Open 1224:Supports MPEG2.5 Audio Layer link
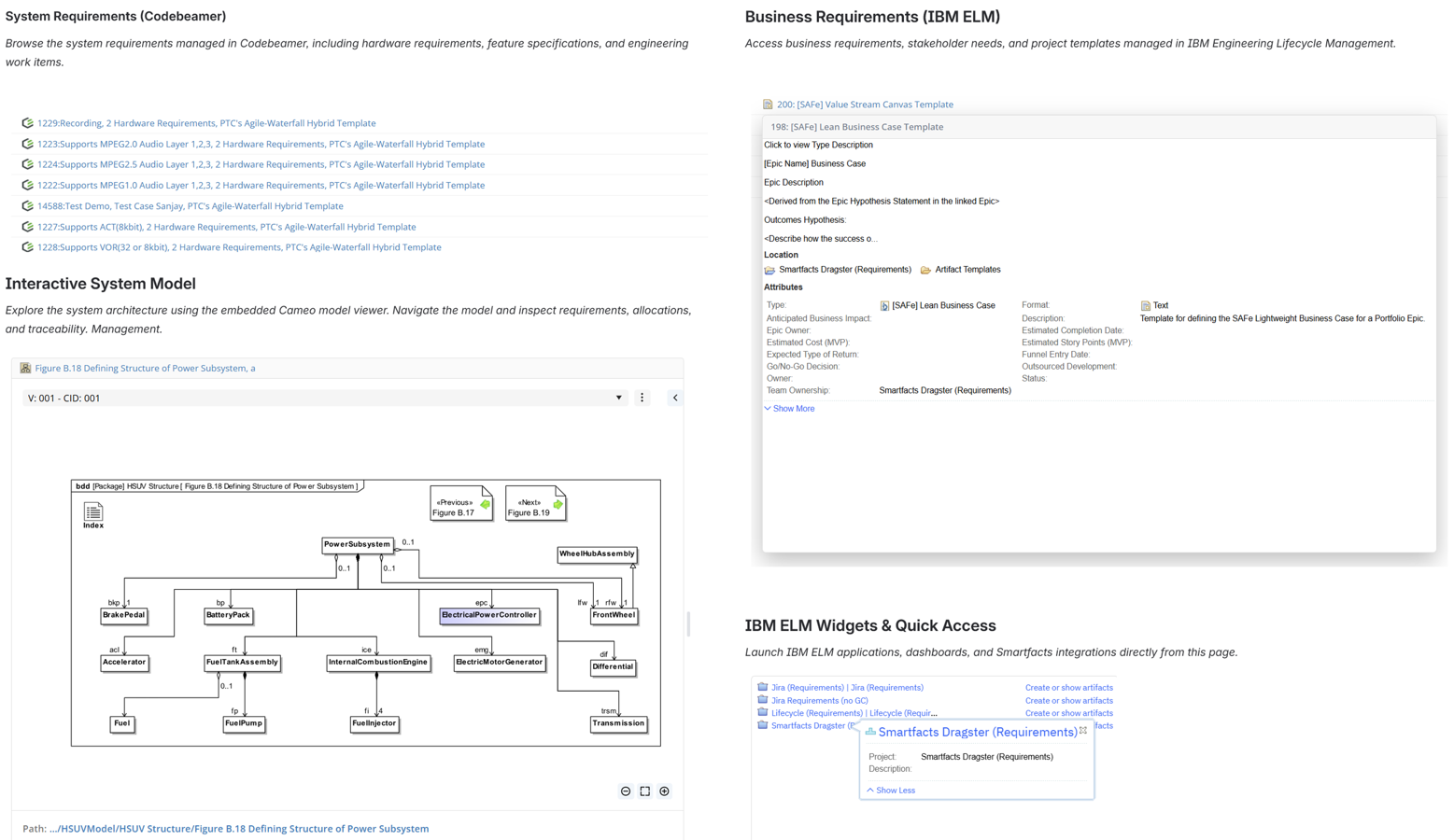The height and width of the screenshot is (840, 1454). 261,164
